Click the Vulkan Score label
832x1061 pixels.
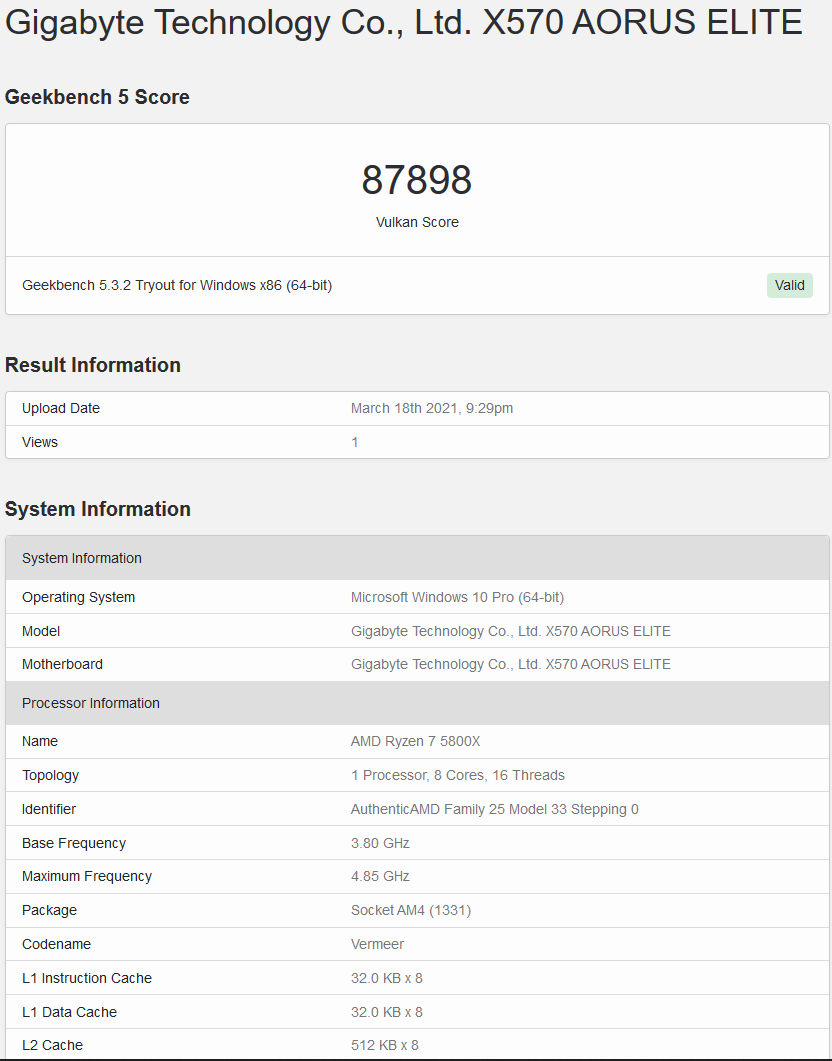(417, 222)
